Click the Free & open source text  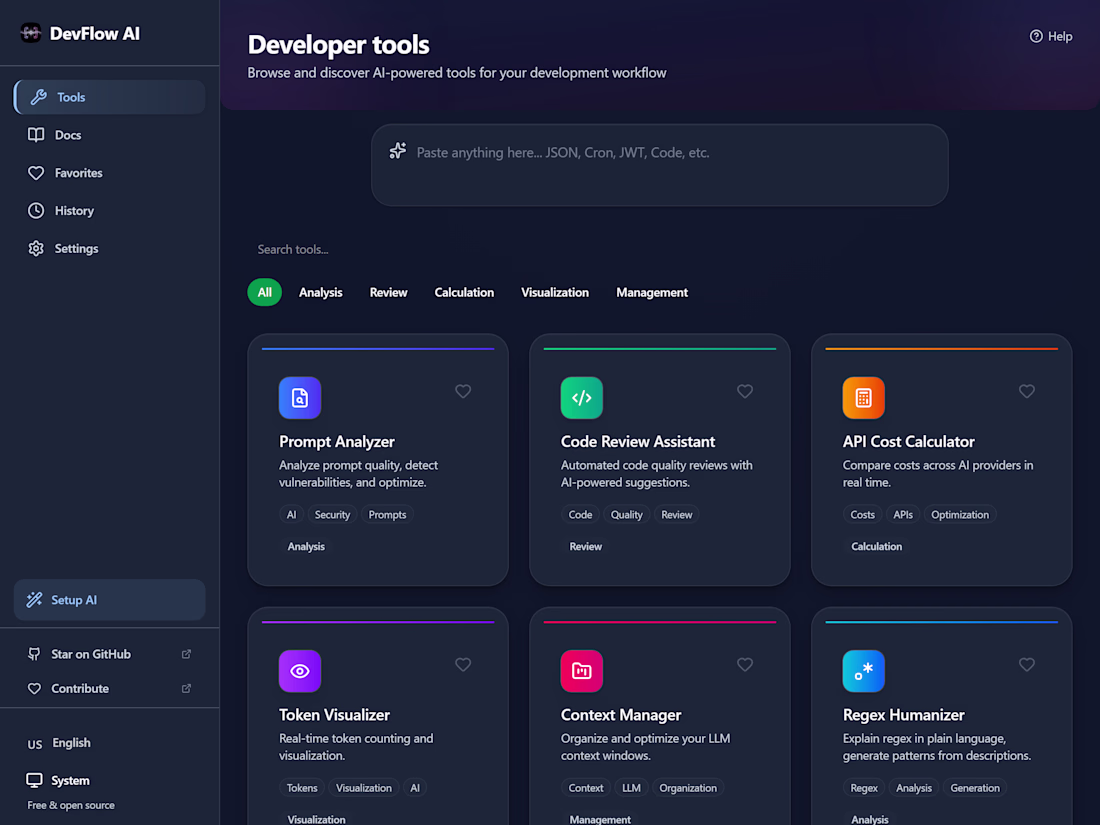[71, 805]
